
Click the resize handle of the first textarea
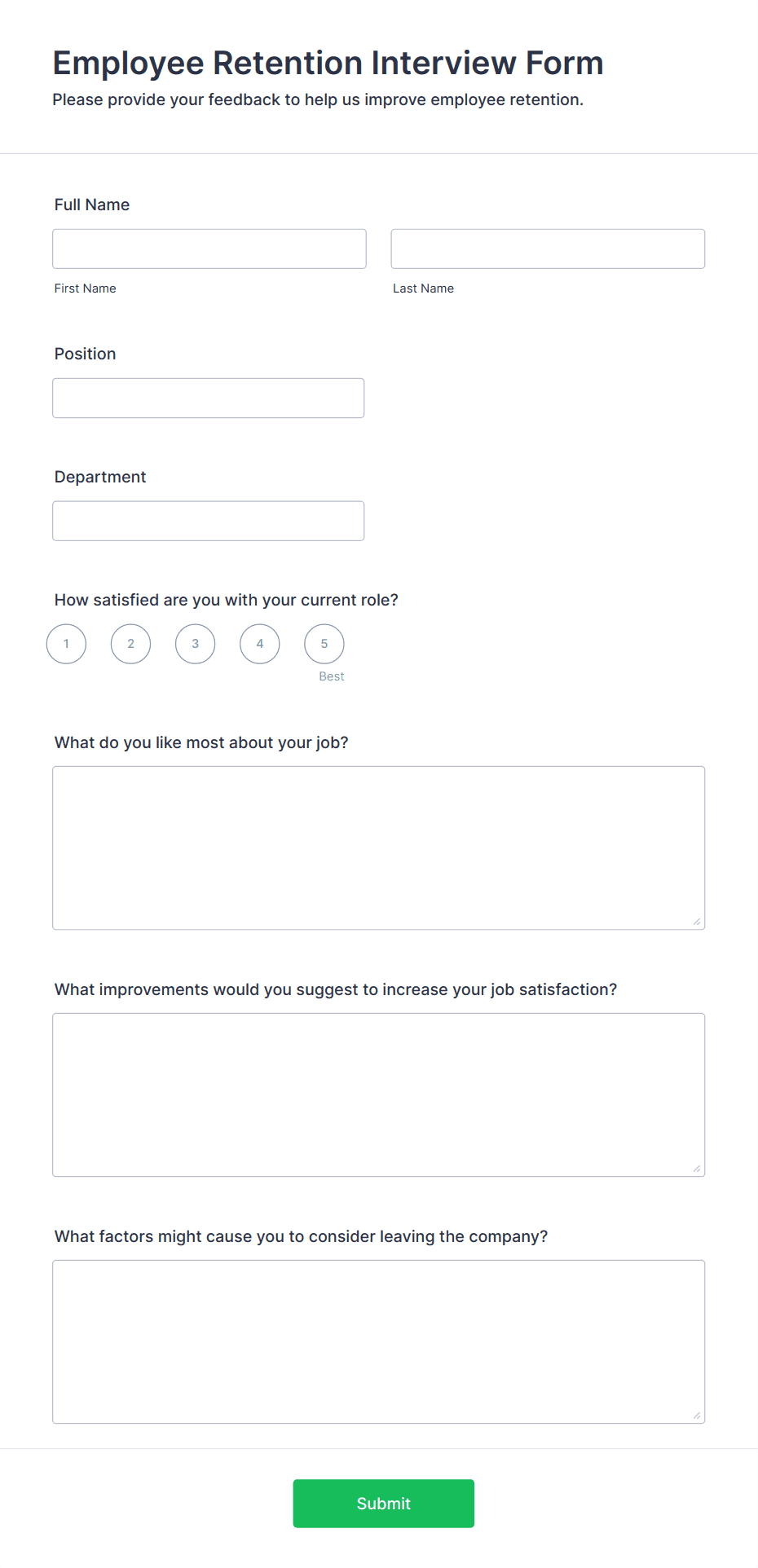coord(698,922)
